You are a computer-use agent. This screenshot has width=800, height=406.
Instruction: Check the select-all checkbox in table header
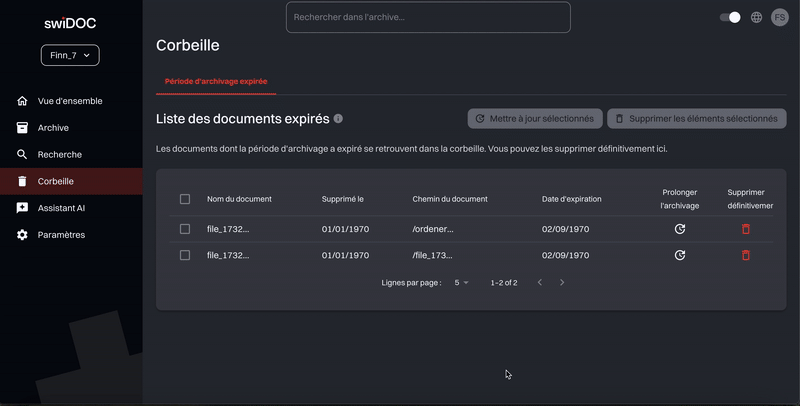[185, 199]
